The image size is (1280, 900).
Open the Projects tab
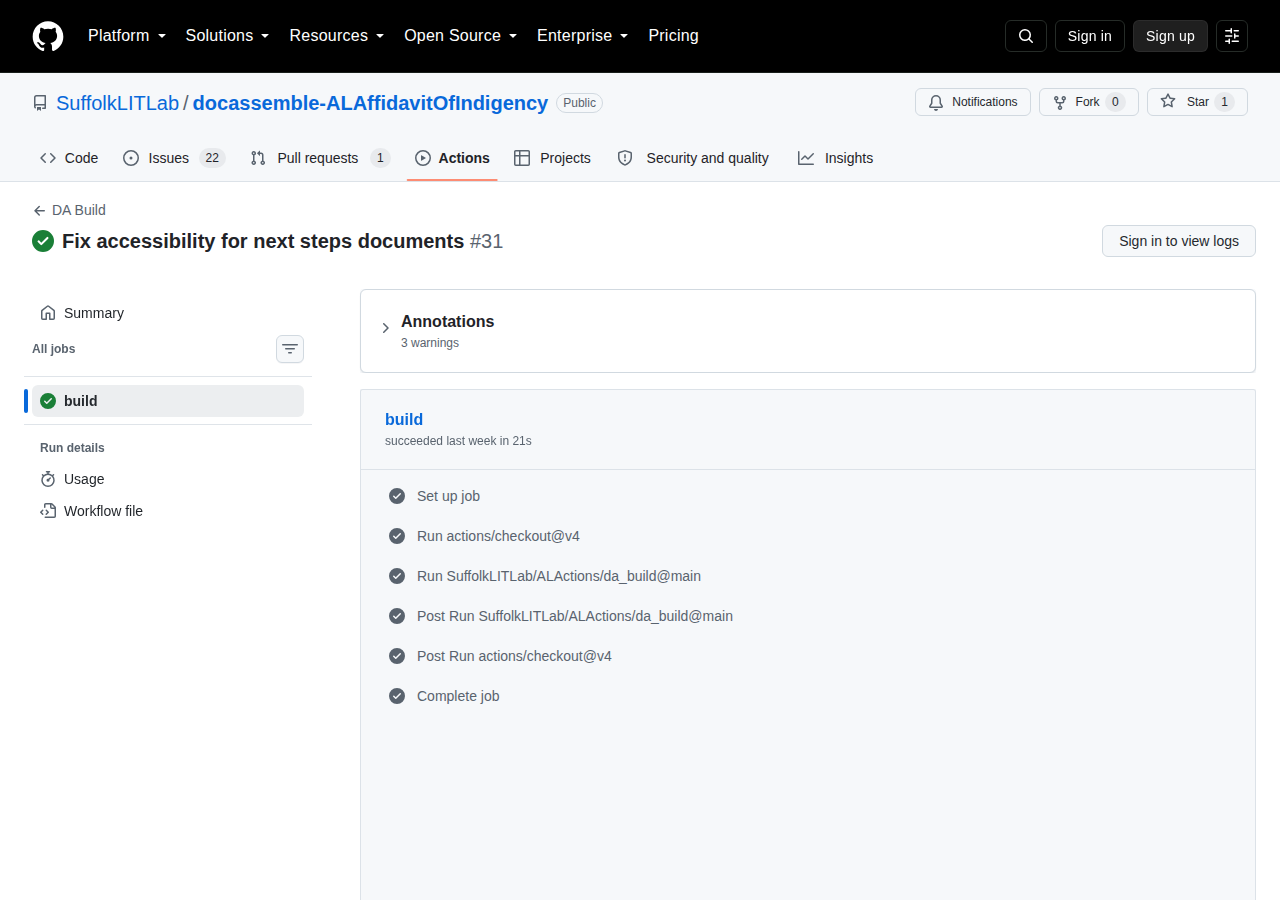tap(552, 158)
